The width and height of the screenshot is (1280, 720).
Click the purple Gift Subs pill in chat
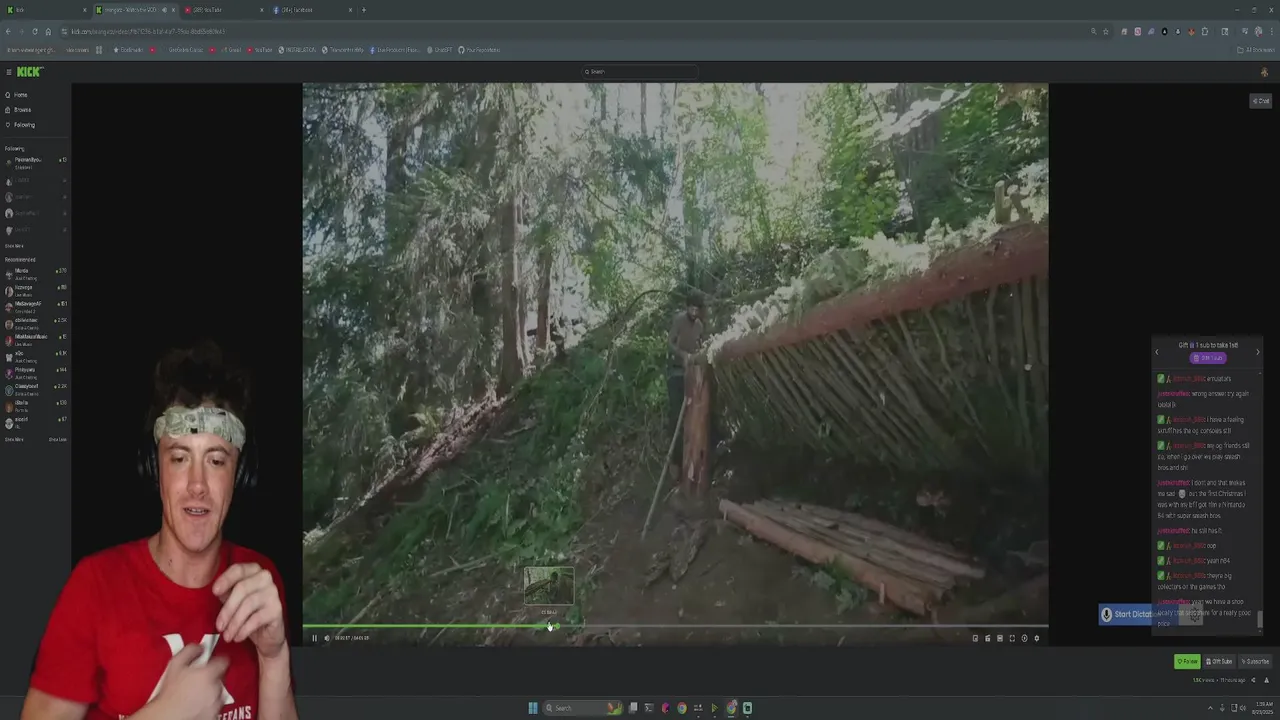1208,358
